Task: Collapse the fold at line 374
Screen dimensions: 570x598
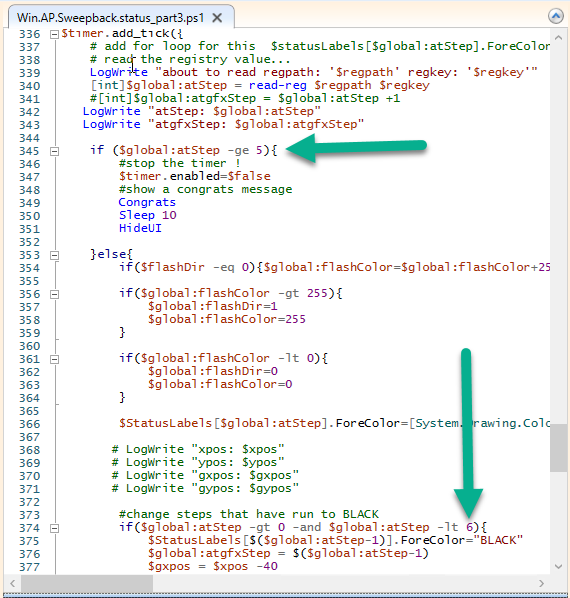Action: (x=55, y=528)
